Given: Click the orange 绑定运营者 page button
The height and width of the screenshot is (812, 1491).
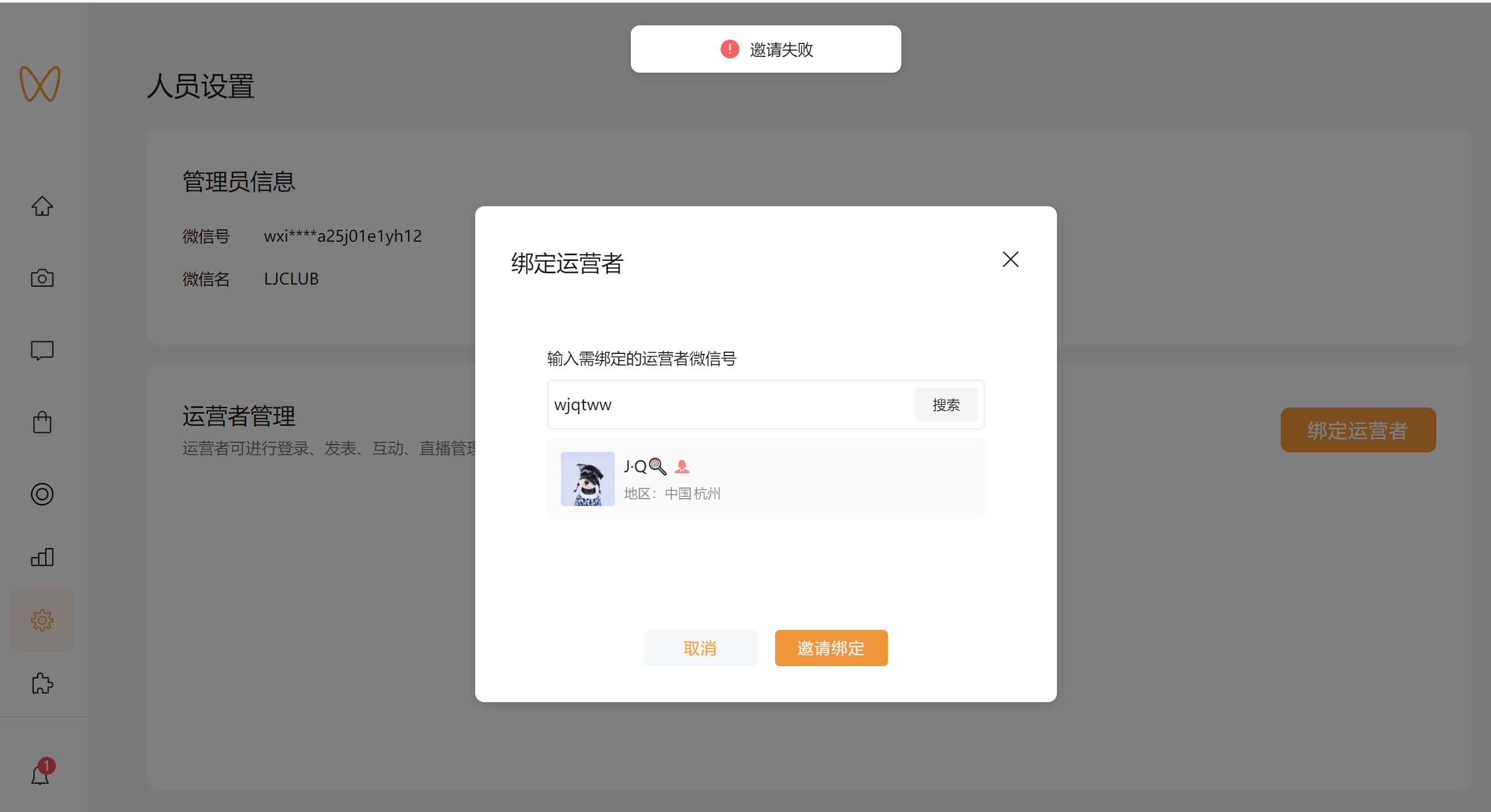Looking at the screenshot, I should pos(1357,430).
